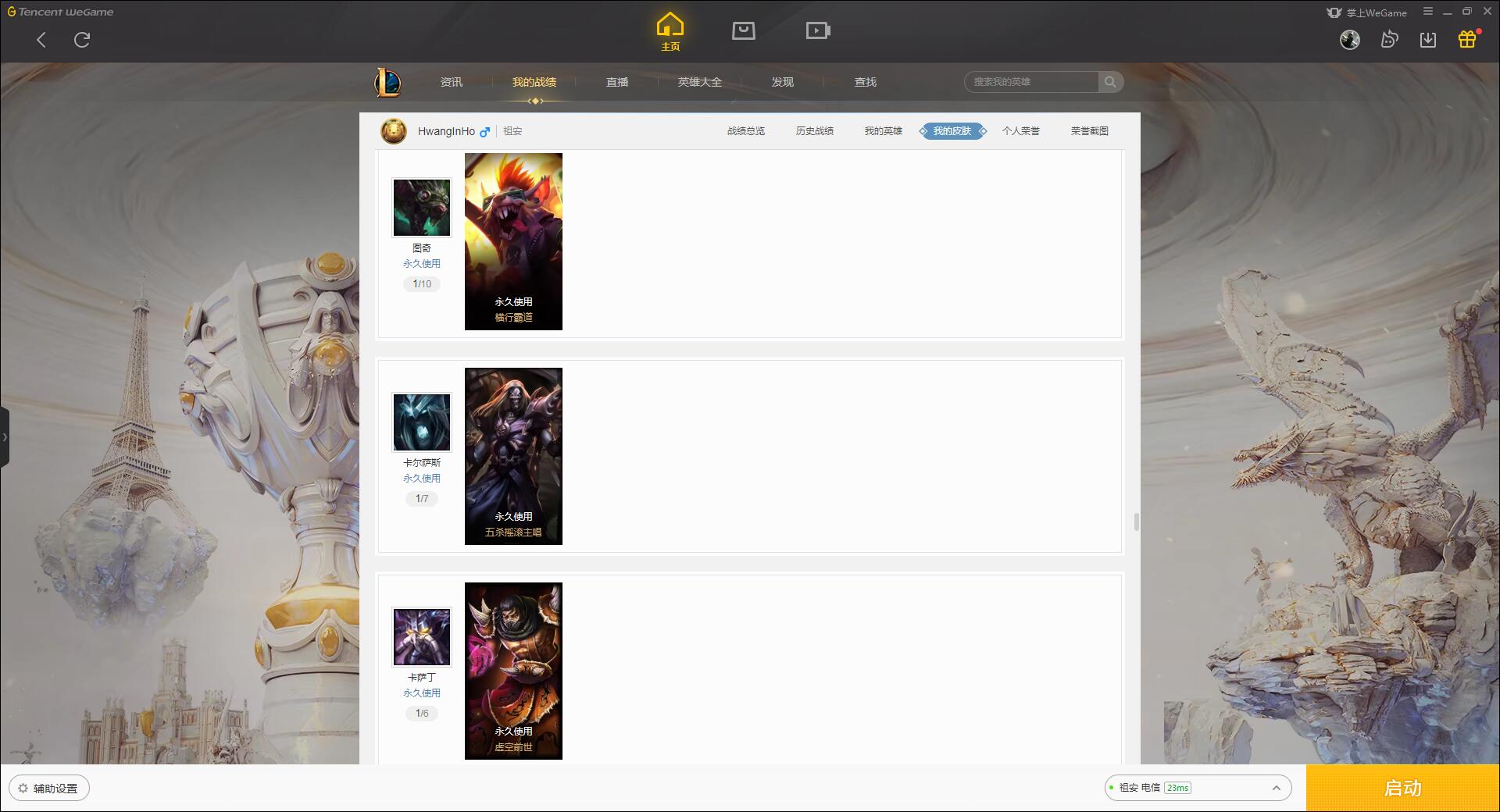Click the 卡萨丁 champion portrait

[x=422, y=637]
